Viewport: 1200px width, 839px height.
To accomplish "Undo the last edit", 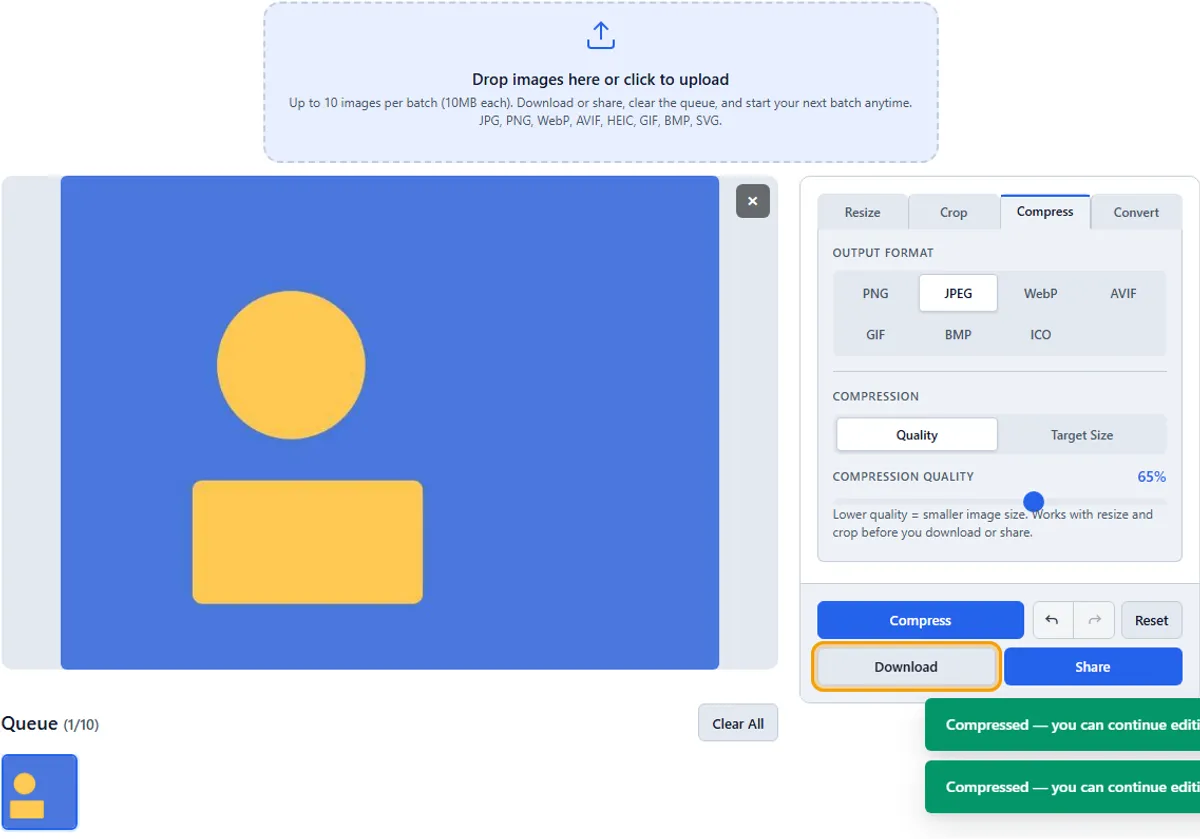I will (x=1052, y=620).
